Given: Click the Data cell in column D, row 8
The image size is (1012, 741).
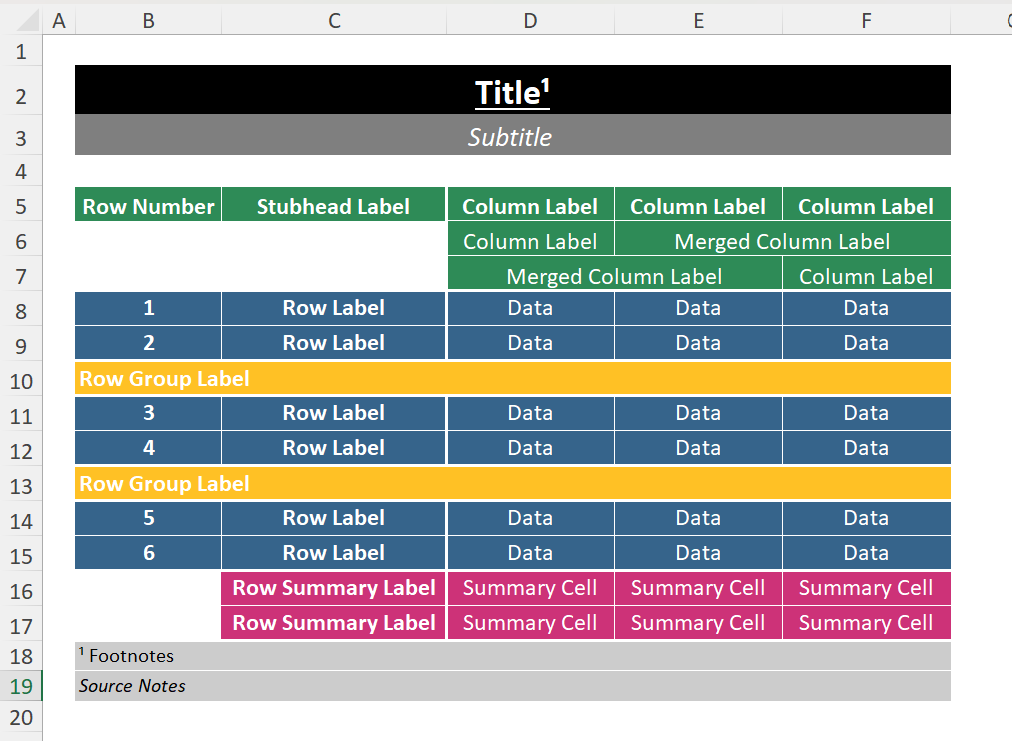Looking at the screenshot, I should pyautogui.click(x=530, y=308).
